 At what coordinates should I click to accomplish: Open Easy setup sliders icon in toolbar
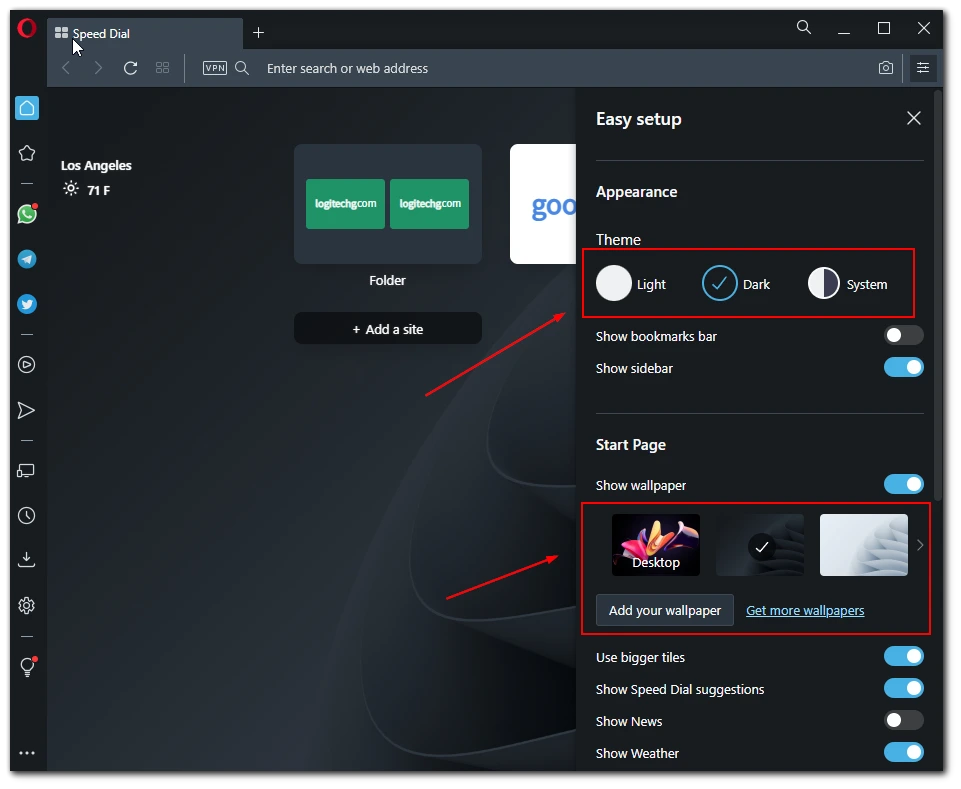[x=923, y=67]
